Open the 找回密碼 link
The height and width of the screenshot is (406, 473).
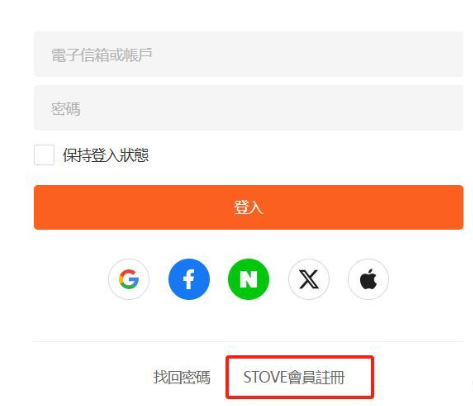click(x=182, y=377)
